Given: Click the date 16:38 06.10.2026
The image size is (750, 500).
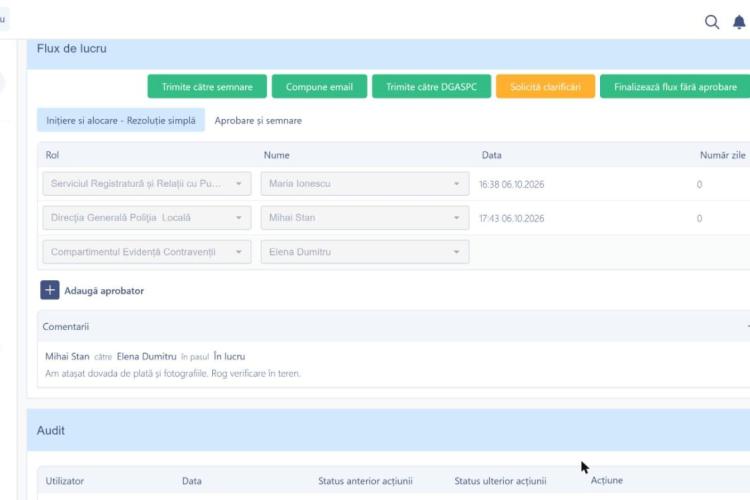Looking at the screenshot, I should [511, 184].
